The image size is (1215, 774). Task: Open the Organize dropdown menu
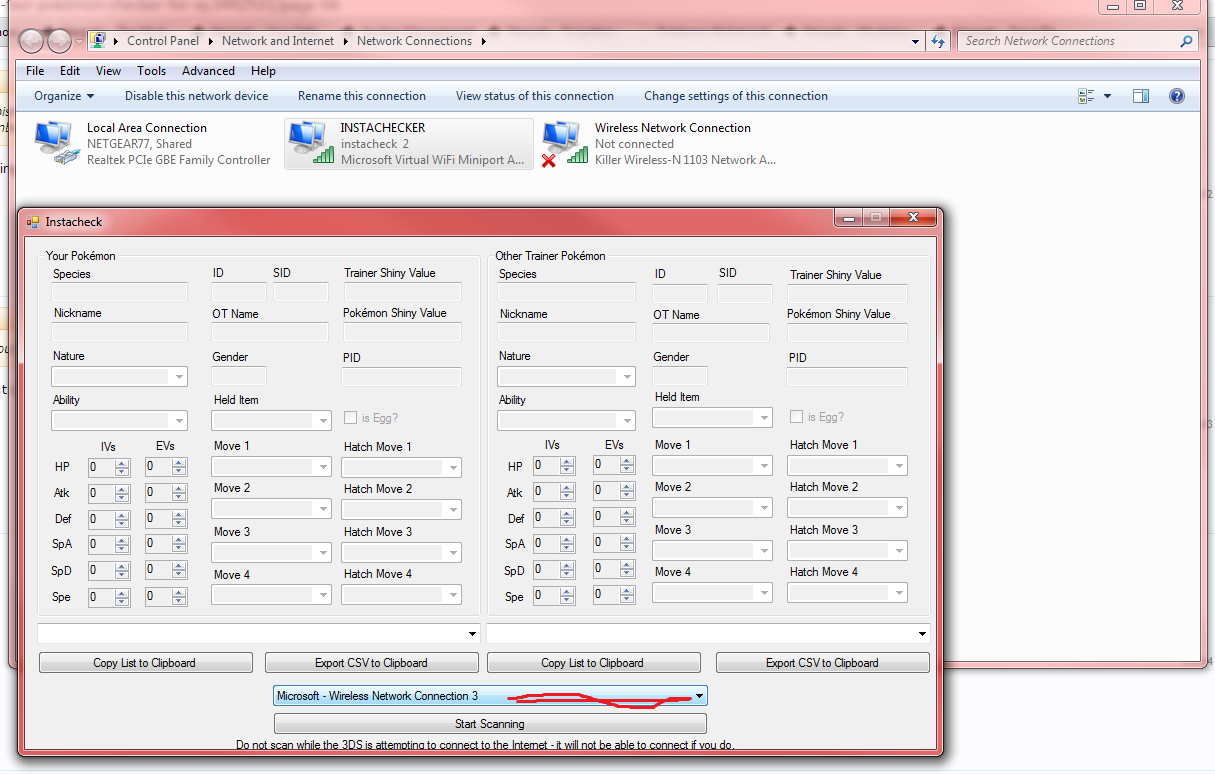[x=64, y=96]
